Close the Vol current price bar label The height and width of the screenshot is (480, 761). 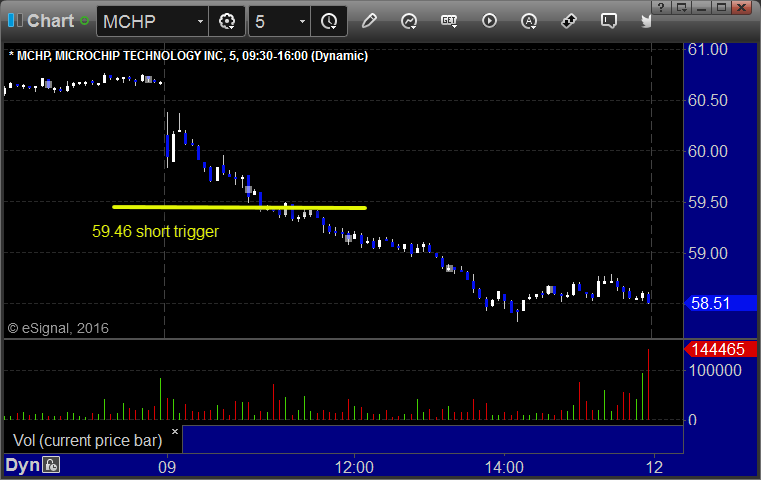click(175, 431)
